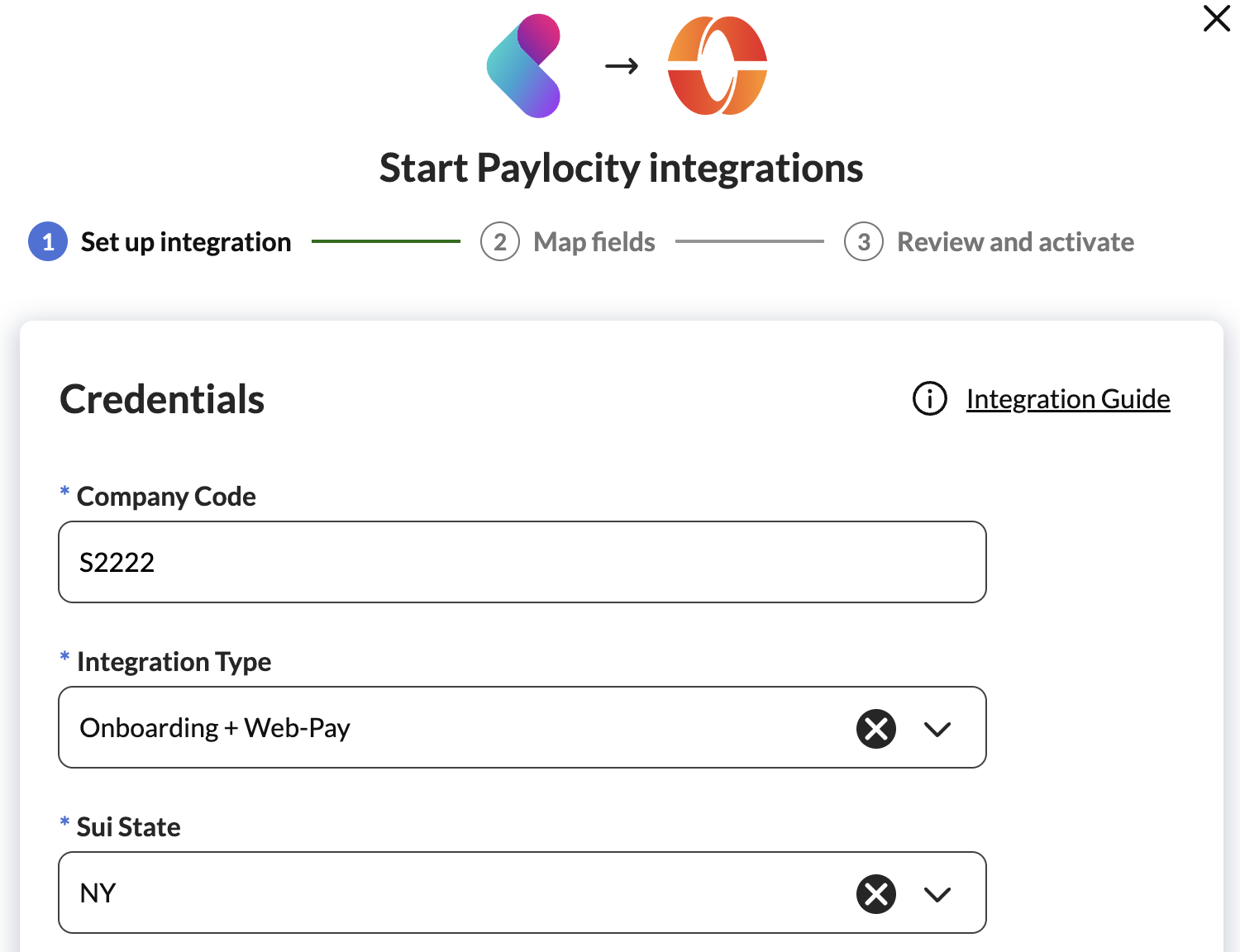This screenshot has width=1240, height=952.
Task: Close the Paylocity integration dialog
Action: point(1216,18)
